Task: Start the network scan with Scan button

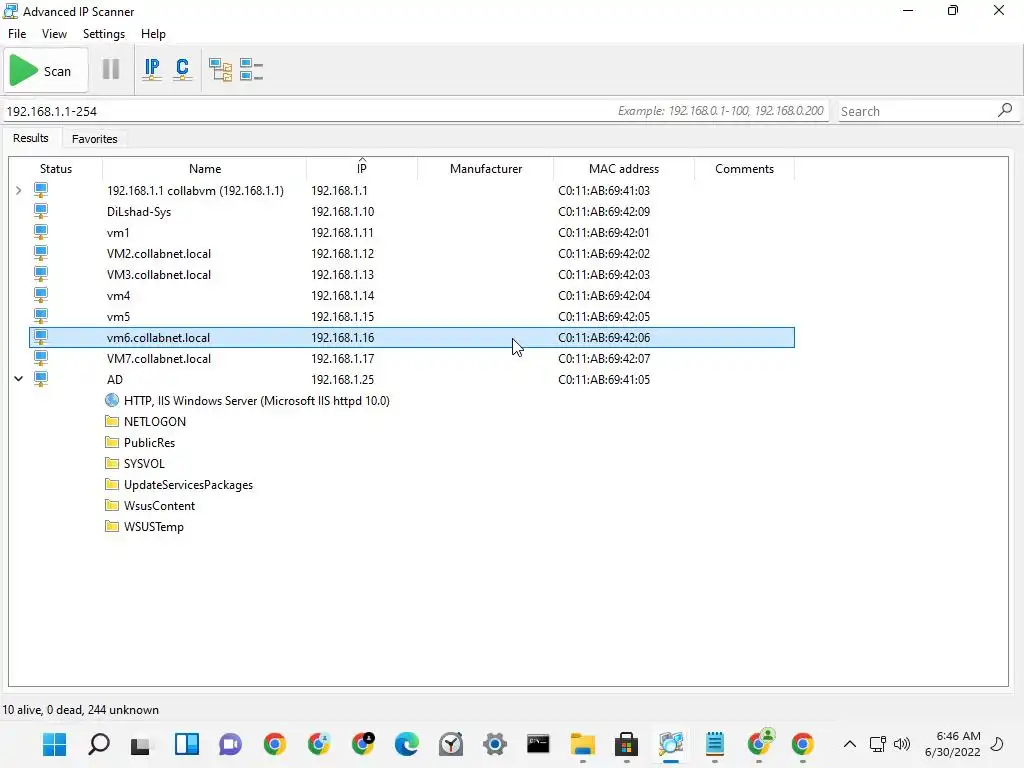Action: click(46, 71)
